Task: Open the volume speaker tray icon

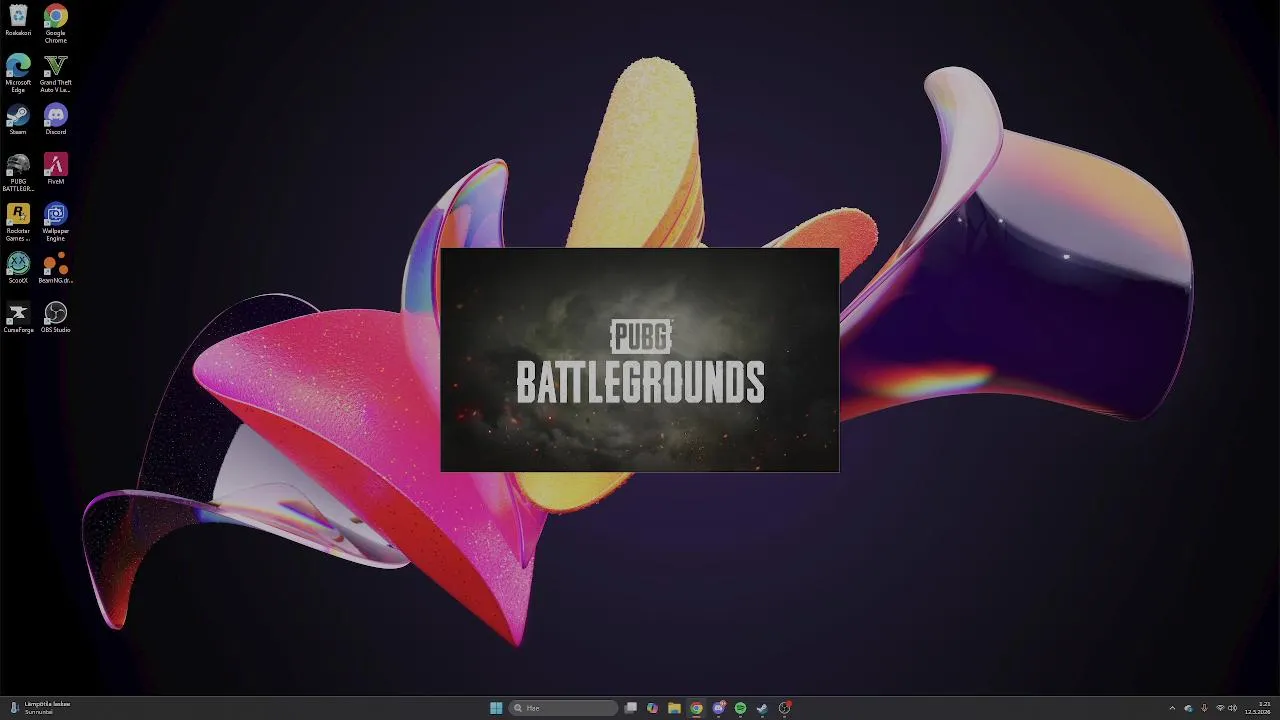Action: [x=1232, y=708]
